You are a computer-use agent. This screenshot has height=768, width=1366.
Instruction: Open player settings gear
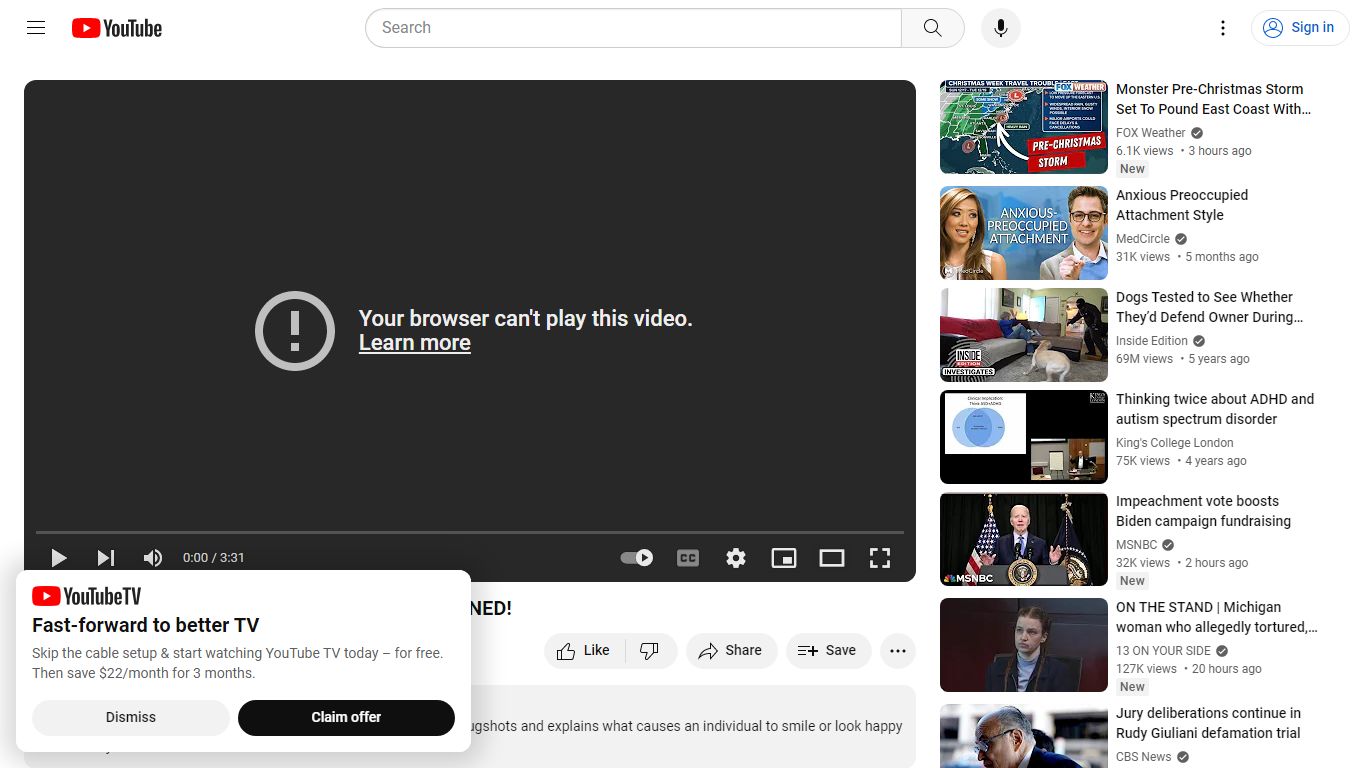tap(736, 558)
